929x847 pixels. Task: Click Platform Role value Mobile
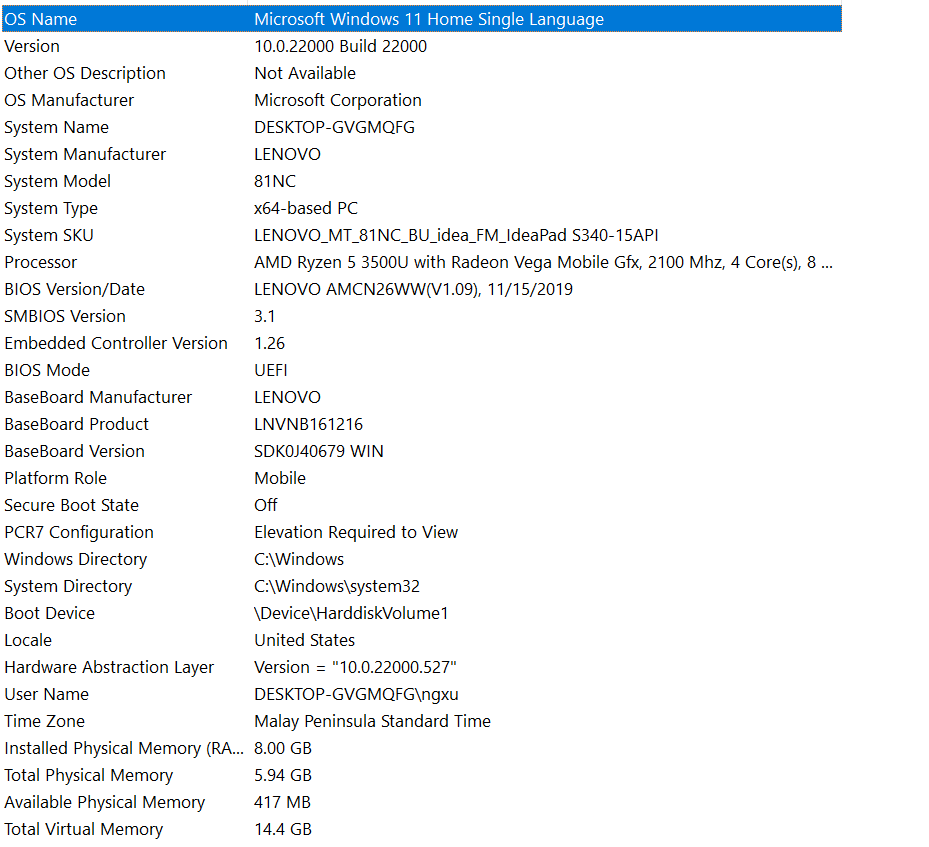(x=280, y=479)
